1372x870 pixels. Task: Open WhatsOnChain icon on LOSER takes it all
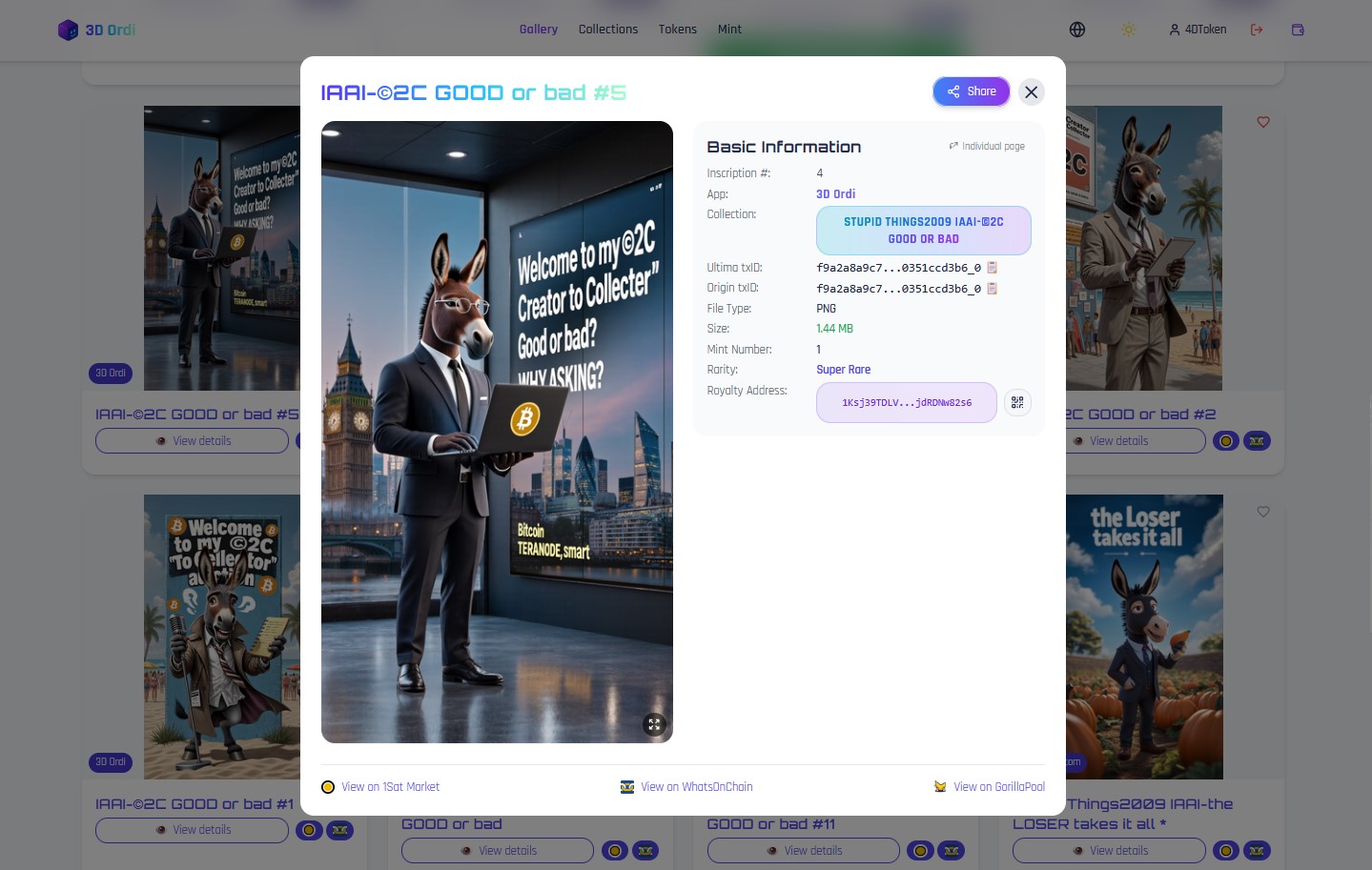[x=1257, y=851]
